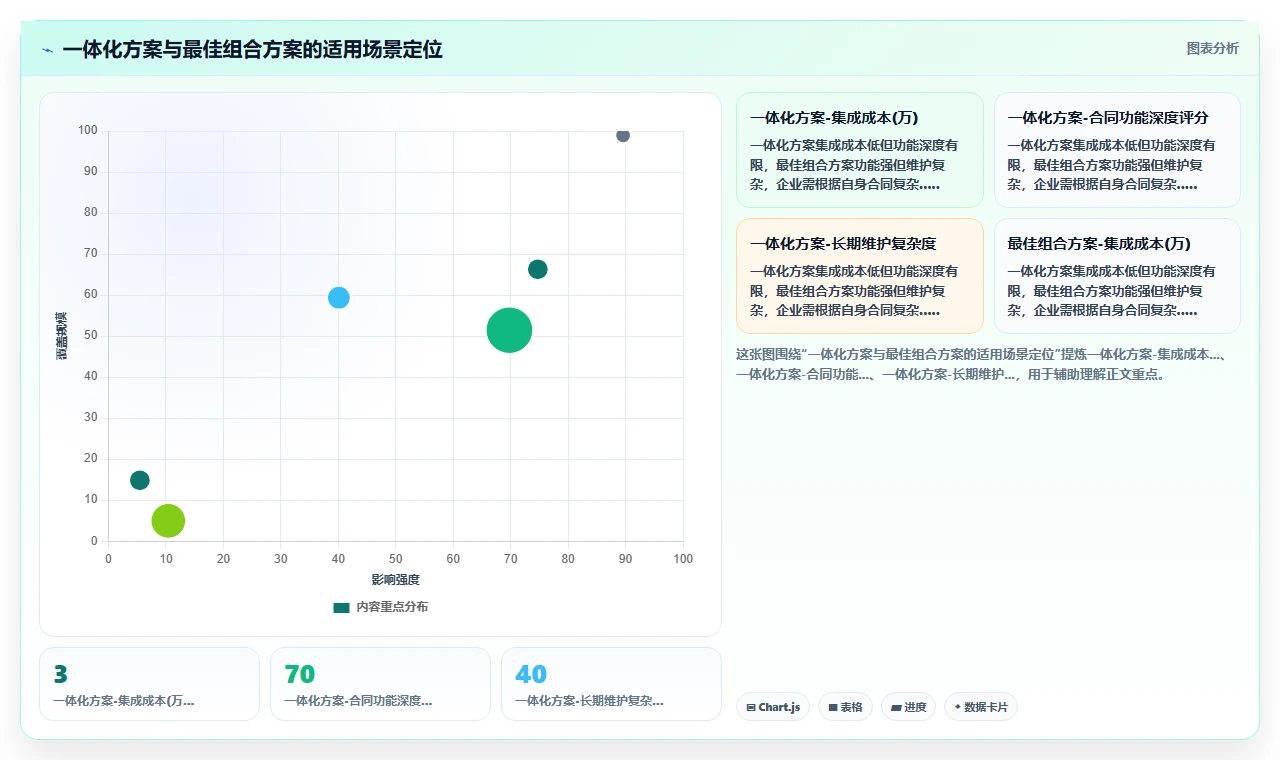This screenshot has height=760, width=1280.
Task: Click the 影响强度 x-axis label
Action: [395, 580]
